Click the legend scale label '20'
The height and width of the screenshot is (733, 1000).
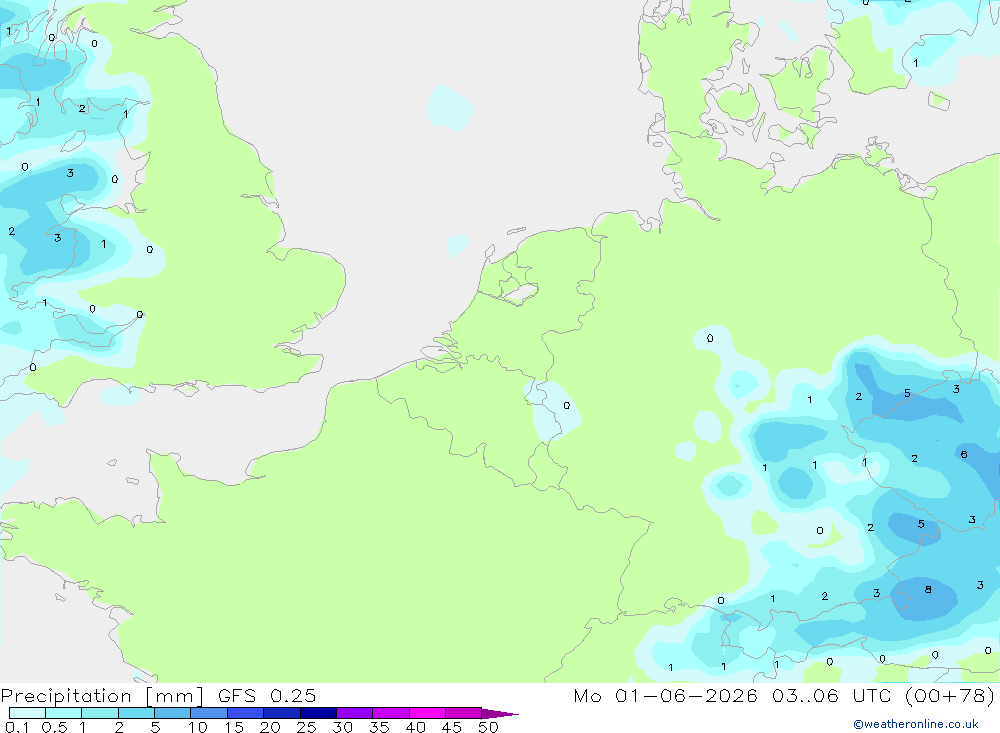click(x=270, y=727)
